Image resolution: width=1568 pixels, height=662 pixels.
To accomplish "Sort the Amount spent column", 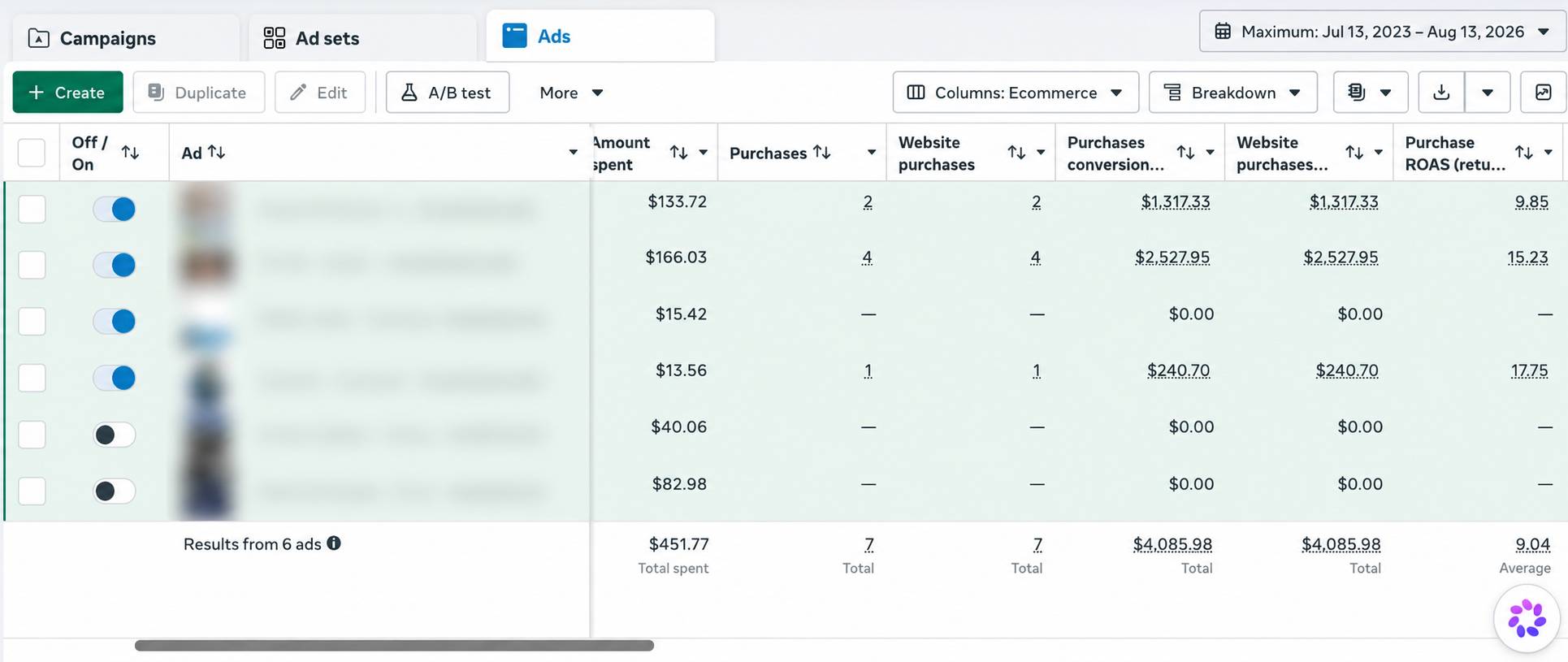I will point(678,152).
